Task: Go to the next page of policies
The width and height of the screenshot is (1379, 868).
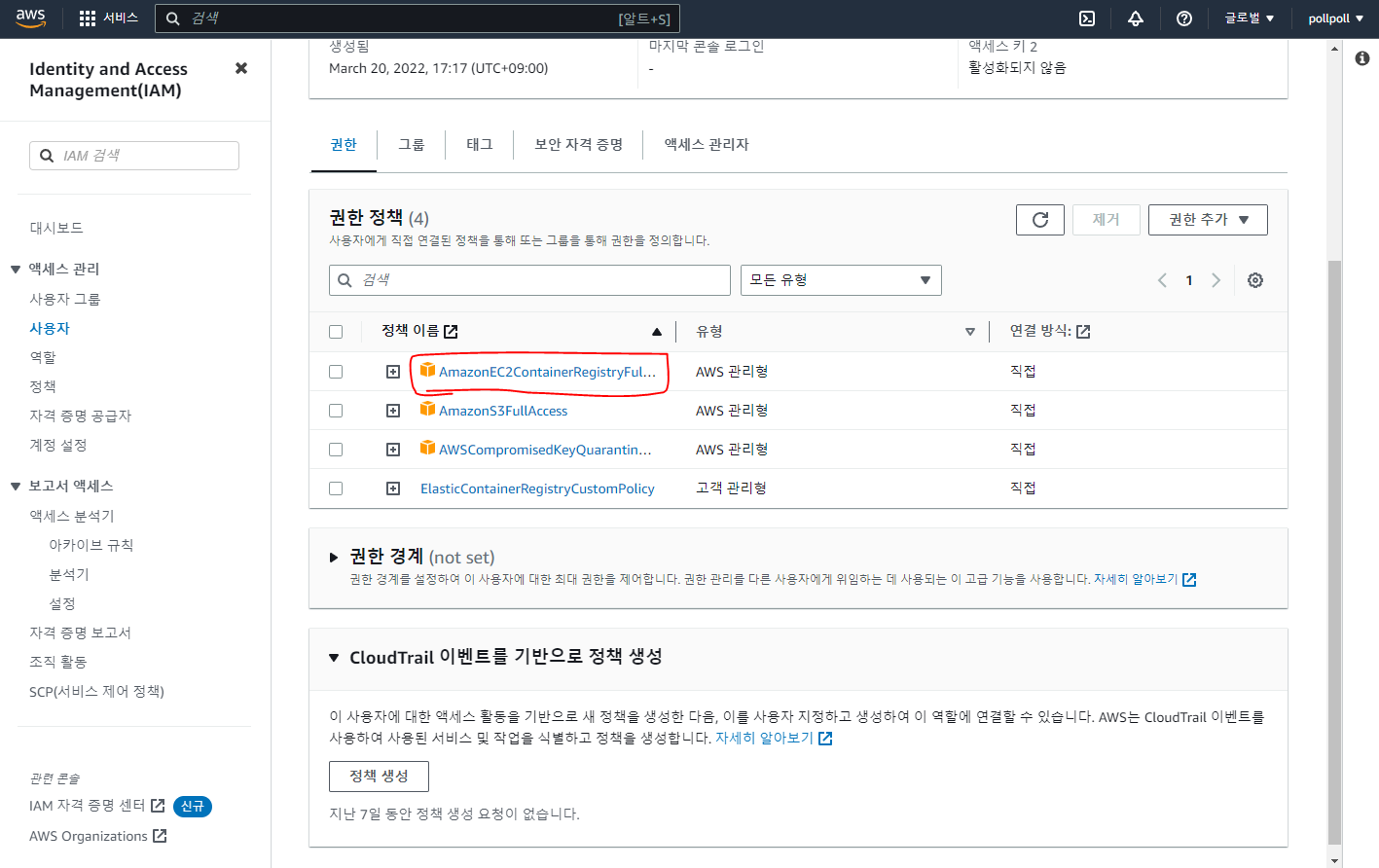Action: tap(1216, 280)
